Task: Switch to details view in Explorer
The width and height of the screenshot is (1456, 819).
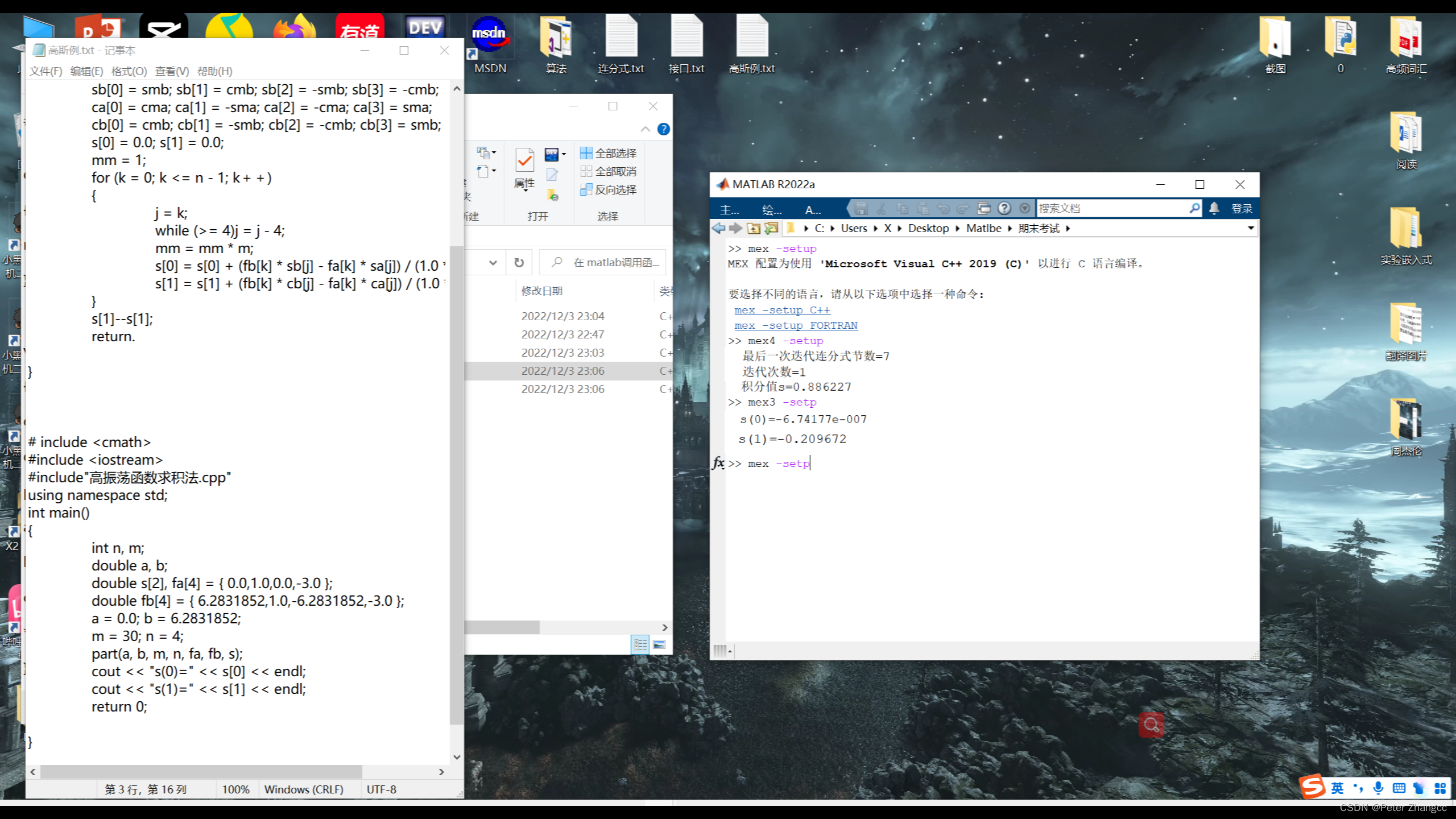Action: tap(640, 644)
